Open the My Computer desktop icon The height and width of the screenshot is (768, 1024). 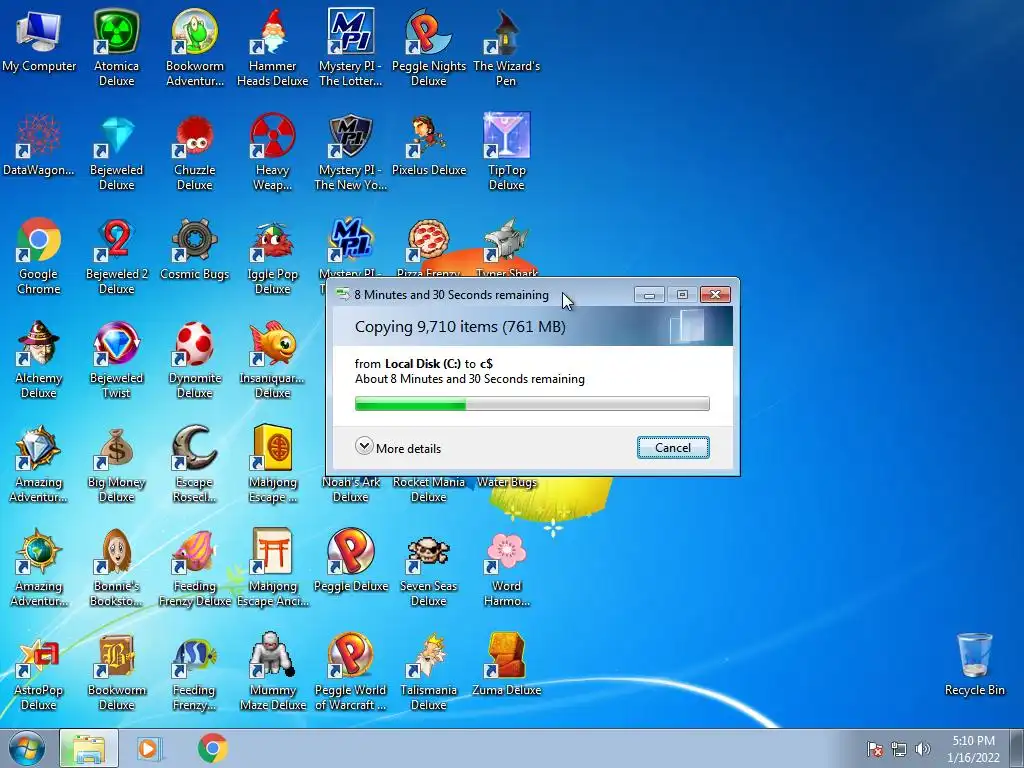(x=39, y=40)
